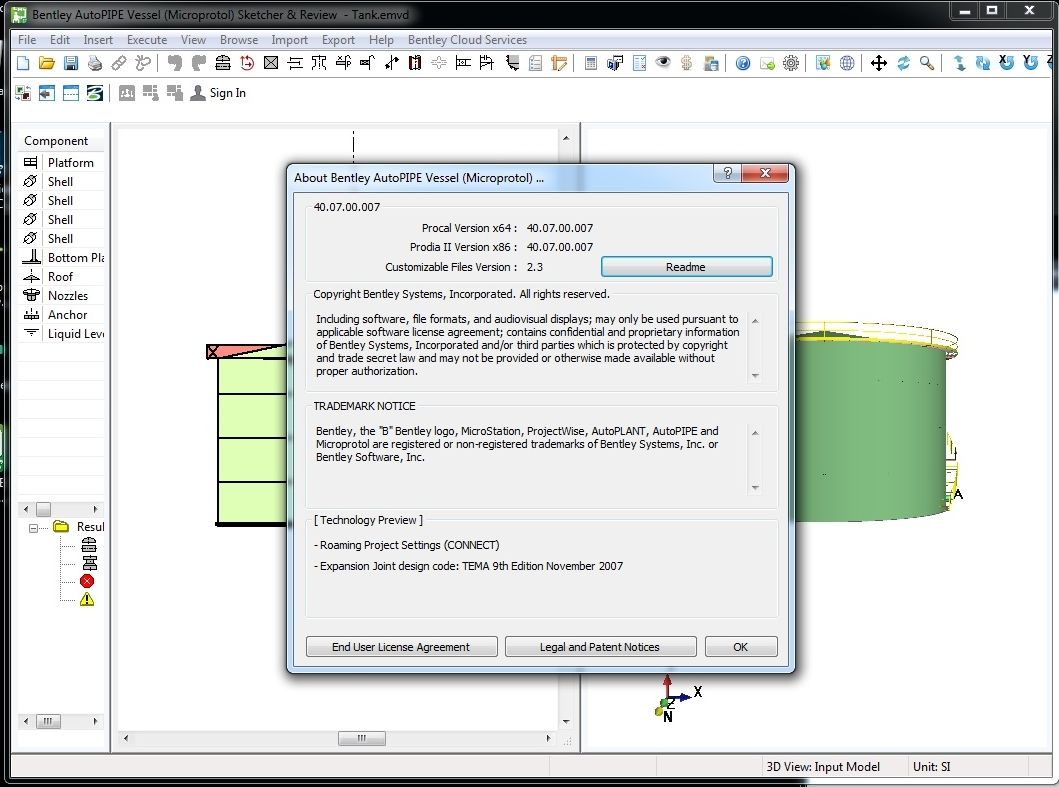This screenshot has width=1059, height=787.
Task: Click Sign In in the second toolbar
Action: coord(218,93)
